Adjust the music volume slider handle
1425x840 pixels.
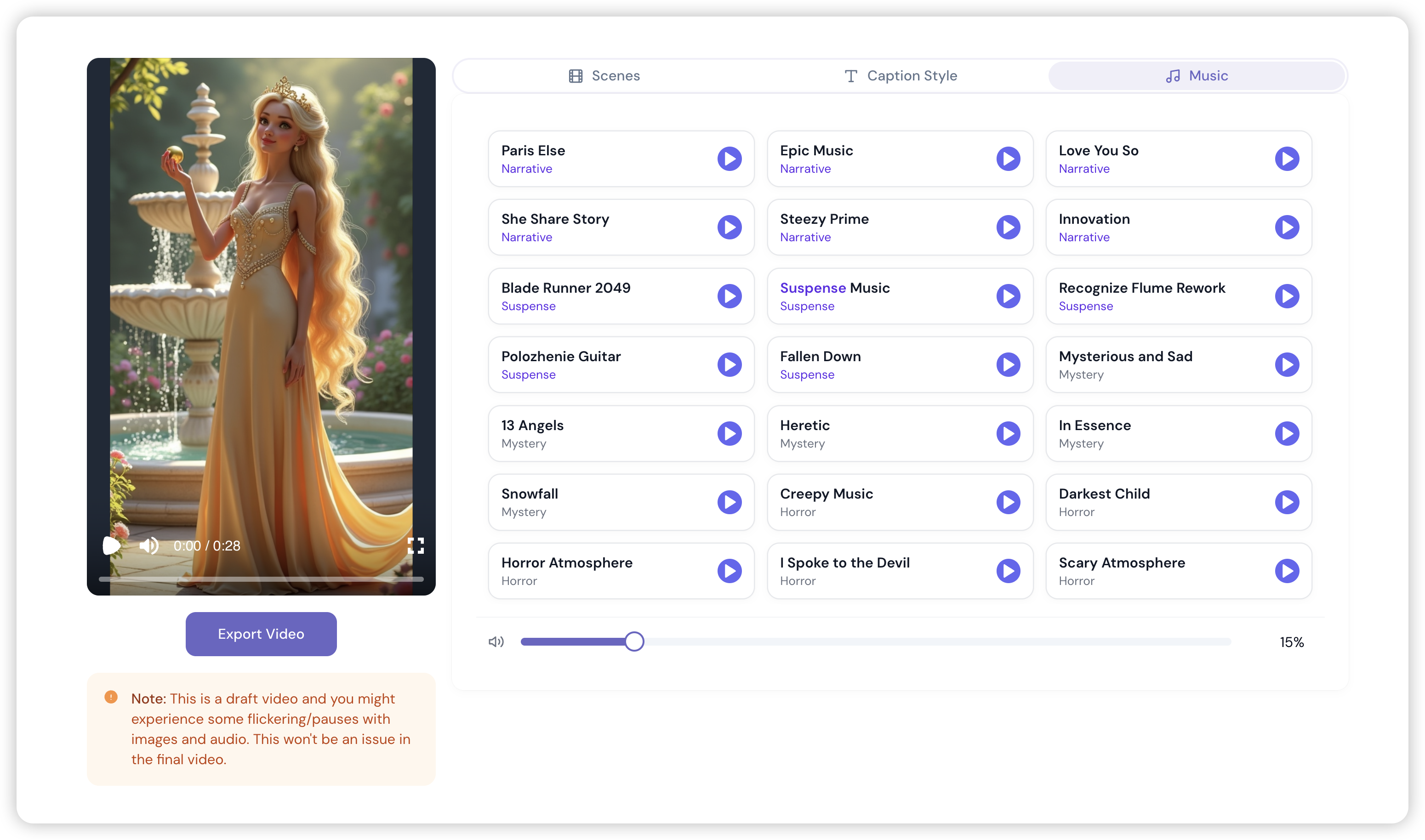tap(634, 641)
